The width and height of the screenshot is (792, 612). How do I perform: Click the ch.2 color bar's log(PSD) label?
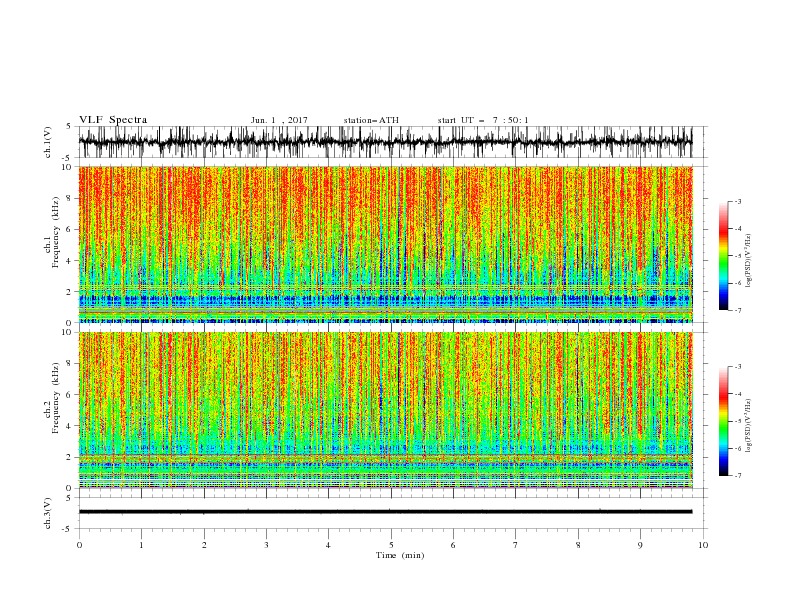coord(749,425)
